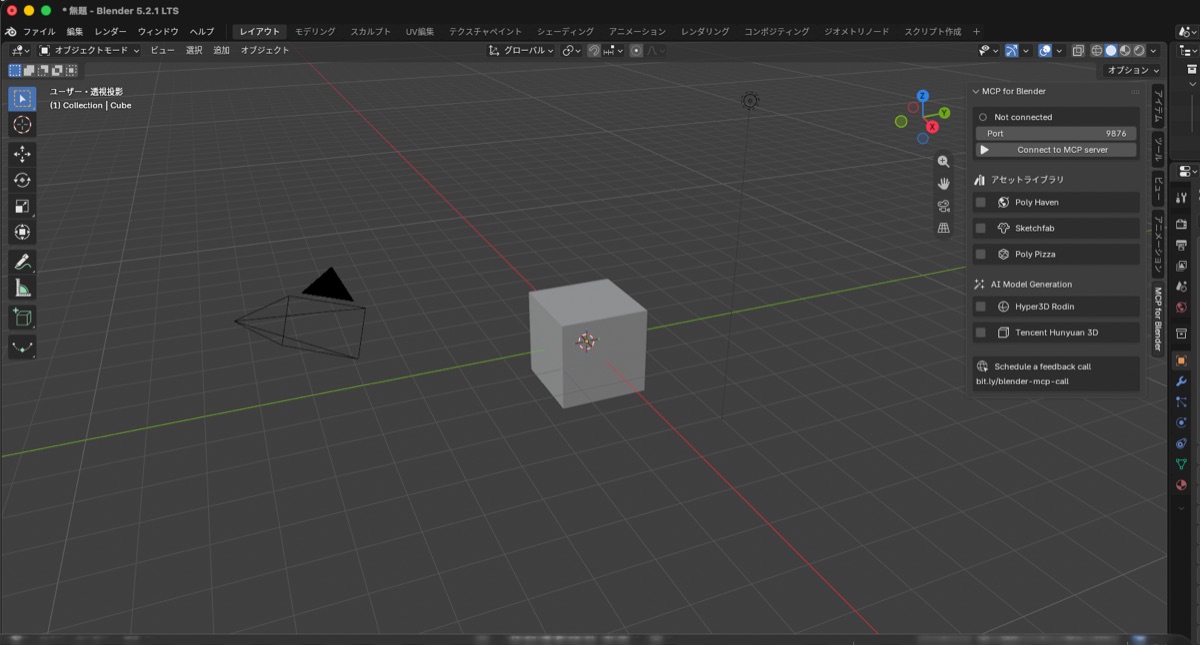Enable the Tencent Hunyuan 3D checkbox
This screenshot has width=1200, height=645.
981,332
